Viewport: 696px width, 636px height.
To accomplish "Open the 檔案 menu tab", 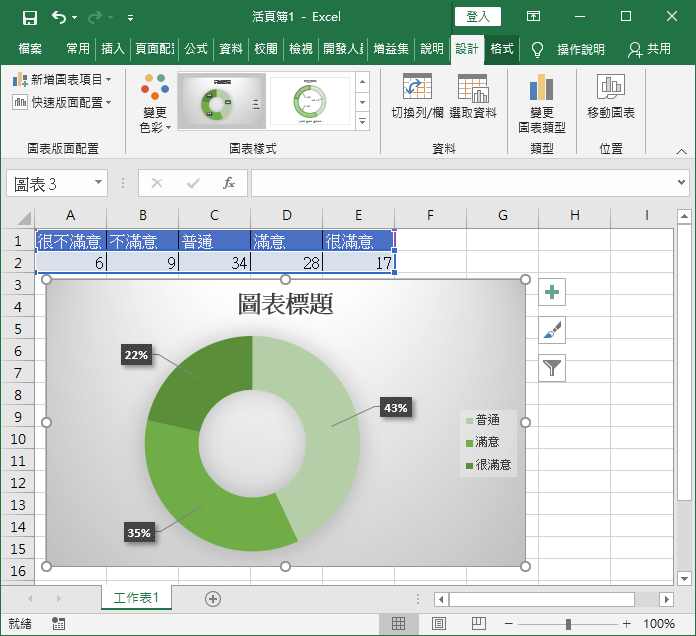I will [x=30, y=48].
